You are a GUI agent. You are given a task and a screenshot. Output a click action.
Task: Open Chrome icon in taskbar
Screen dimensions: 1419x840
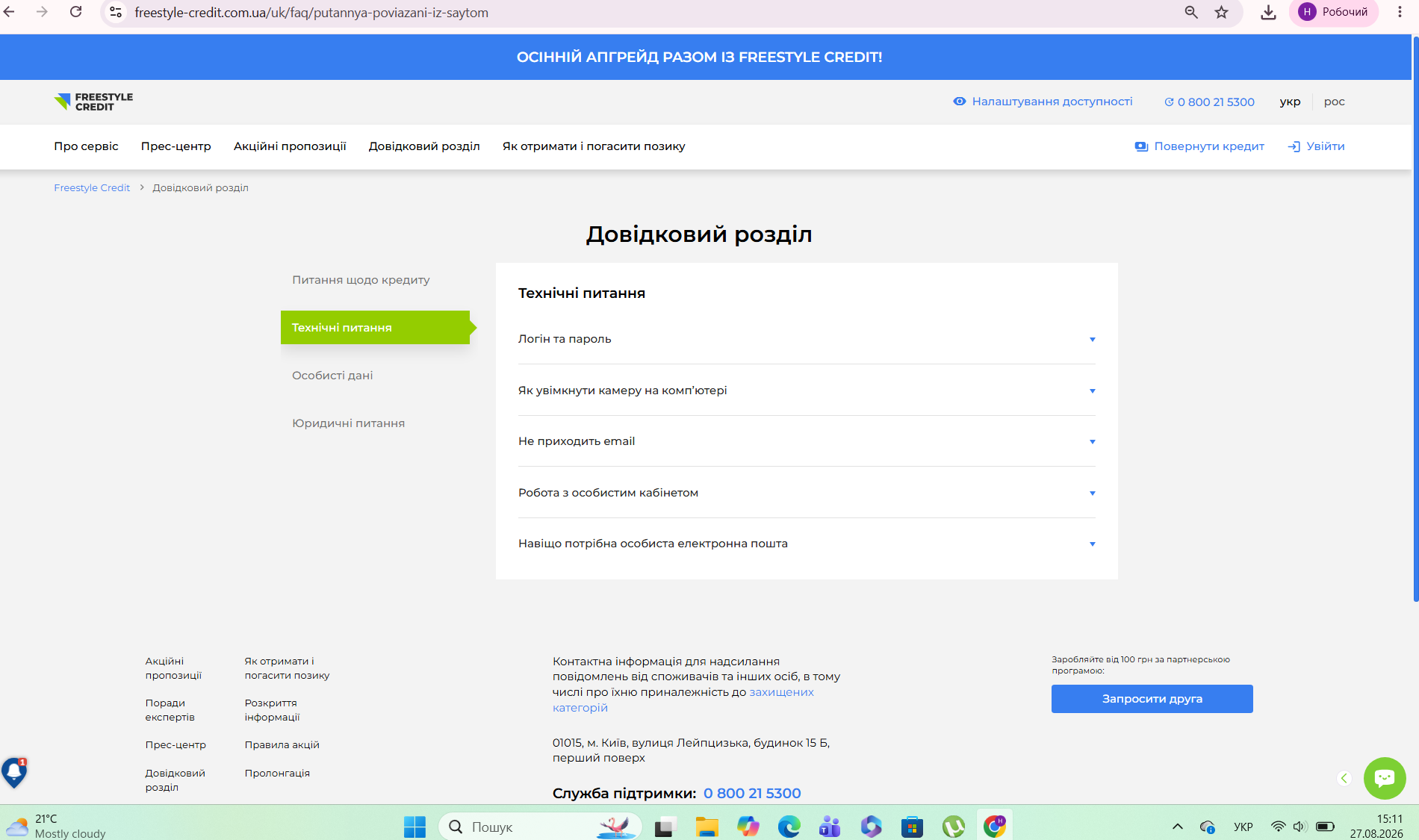pyautogui.click(x=994, y=827)
